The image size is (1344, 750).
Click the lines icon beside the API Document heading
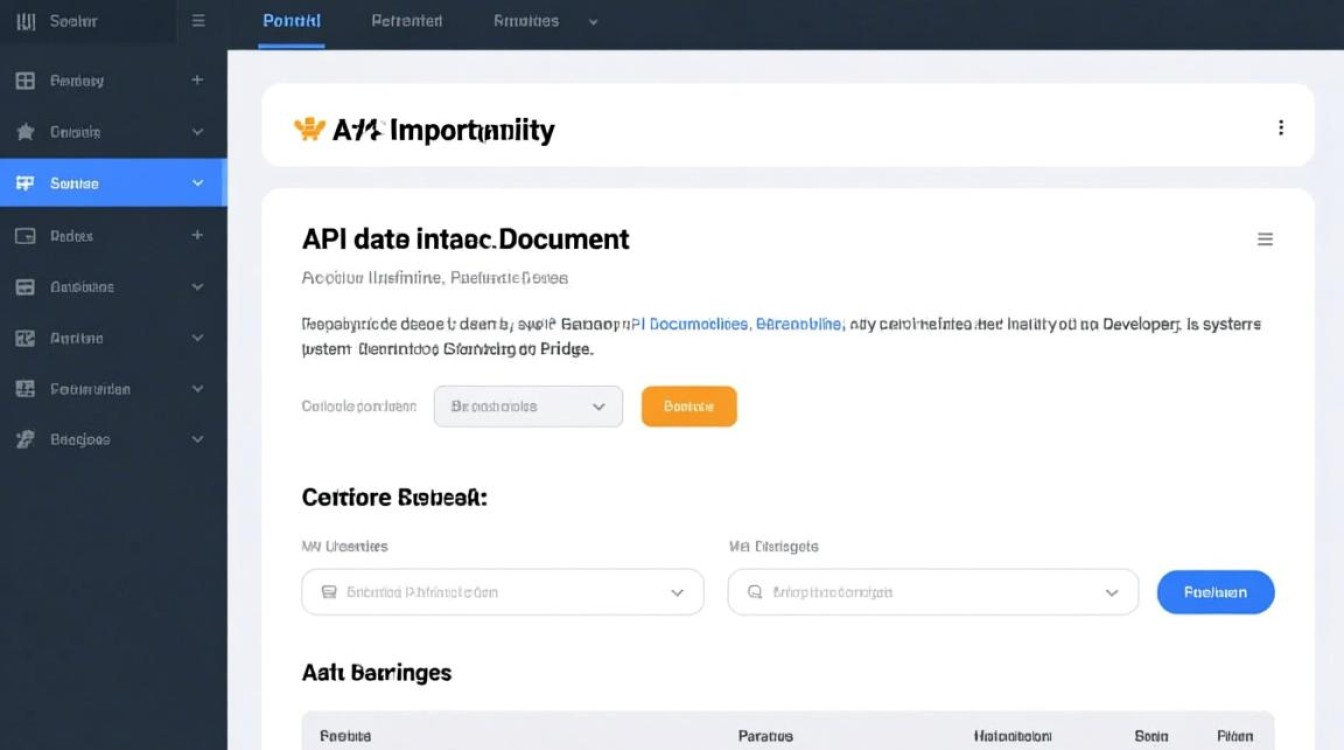[x=1265, y=239]
